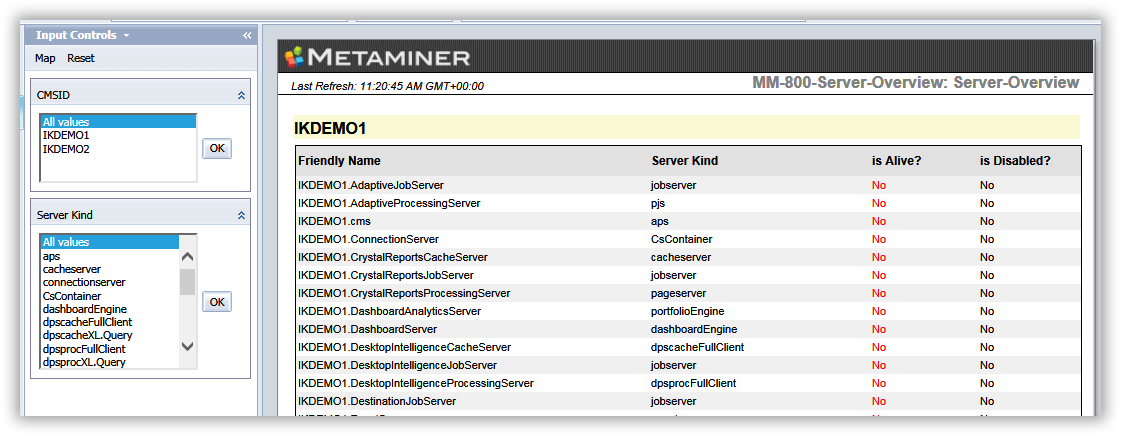Click the is Alive? column header
Image resolution: width=1121 pixels, height=436 pixels.
coord(897,161)
